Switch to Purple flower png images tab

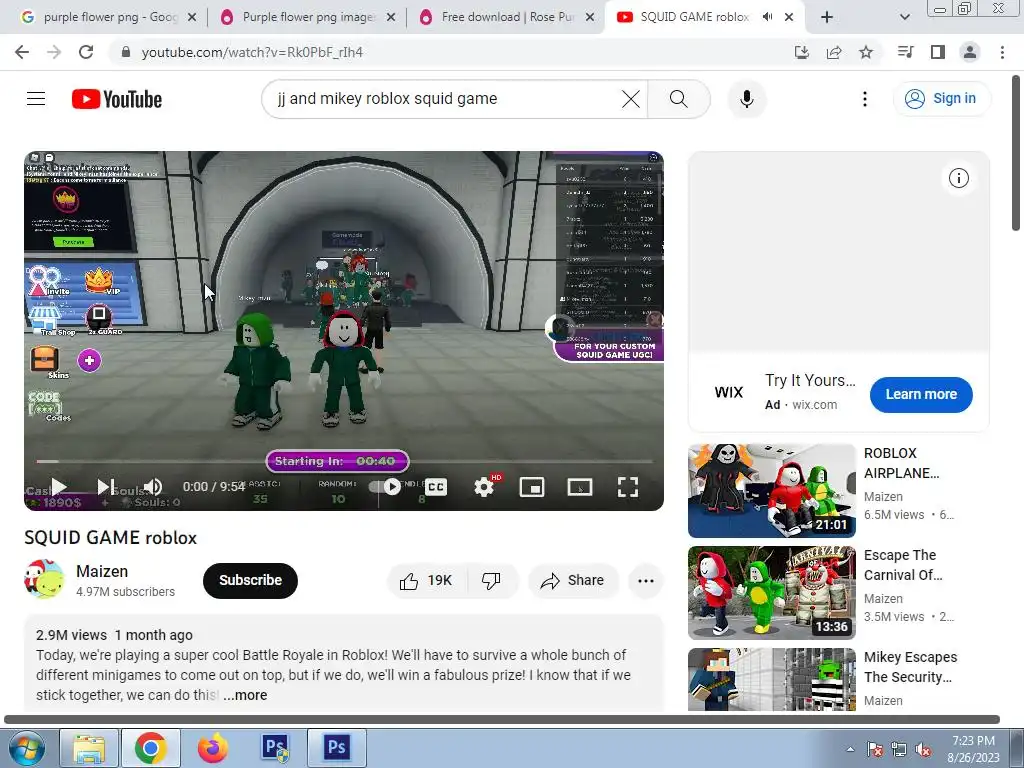pyautogui.click(x=308, y=17)
